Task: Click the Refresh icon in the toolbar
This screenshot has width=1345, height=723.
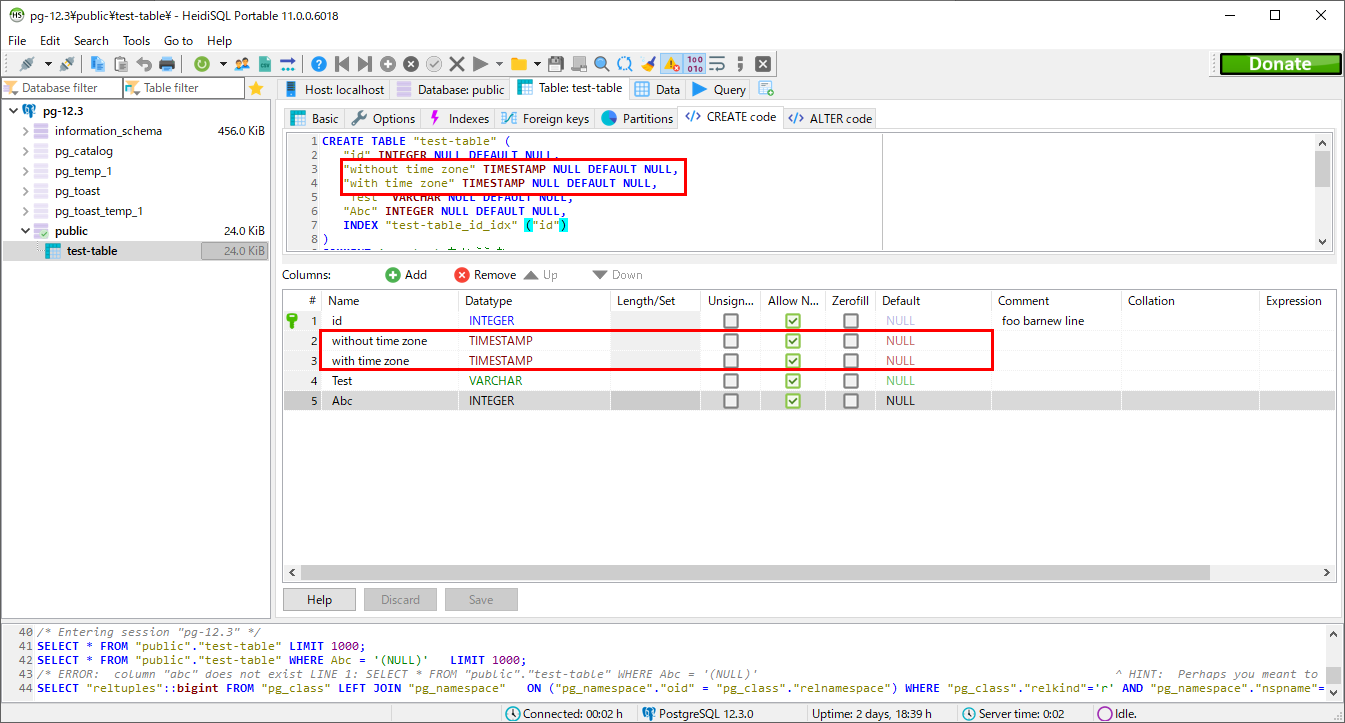Action: tap(202, 63)
